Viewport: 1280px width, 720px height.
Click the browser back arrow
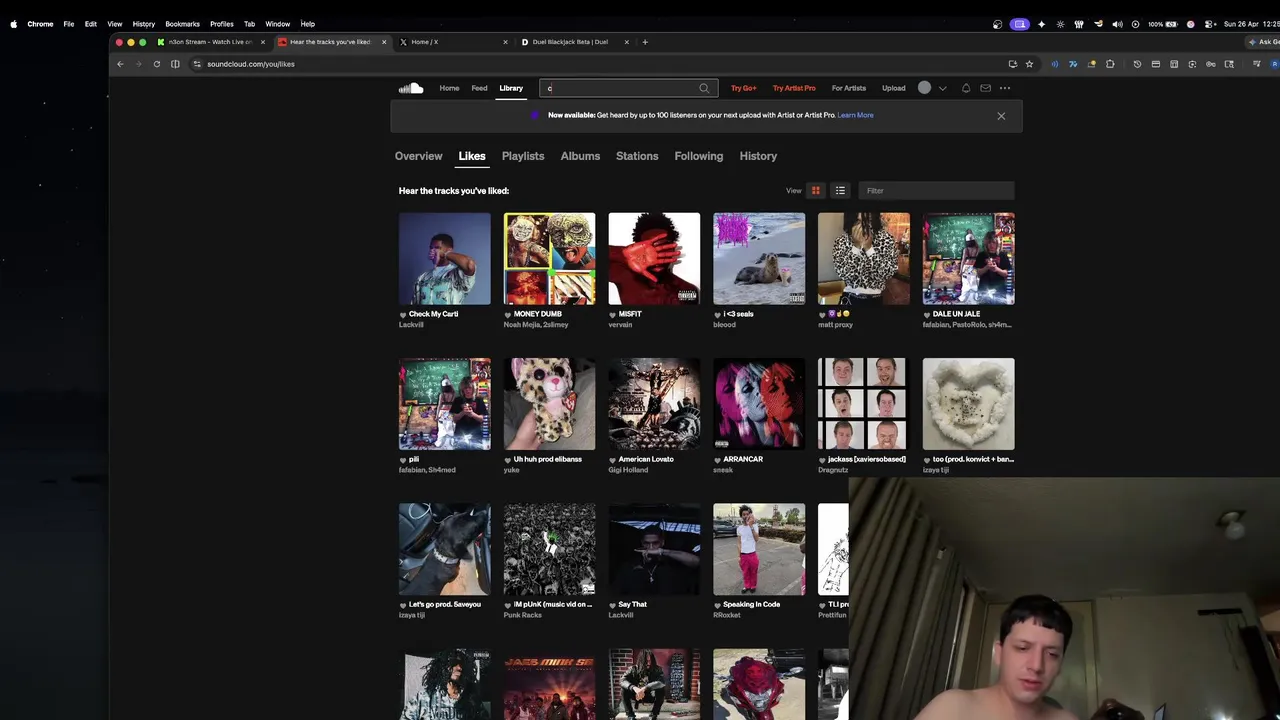tap(120, 64)
